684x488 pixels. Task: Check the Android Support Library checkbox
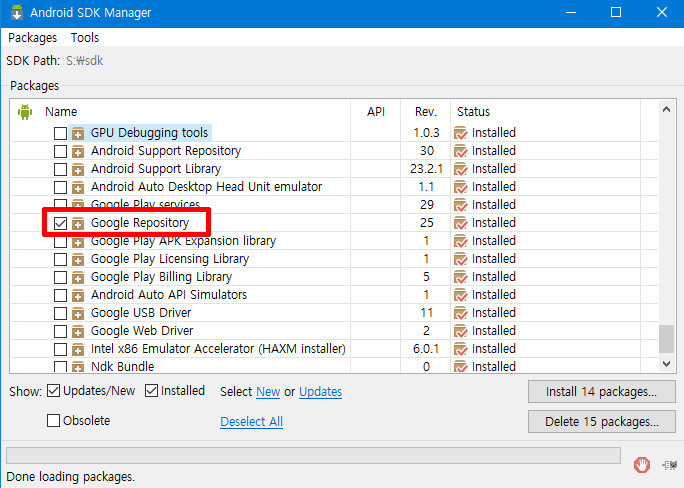coord(60,169)
